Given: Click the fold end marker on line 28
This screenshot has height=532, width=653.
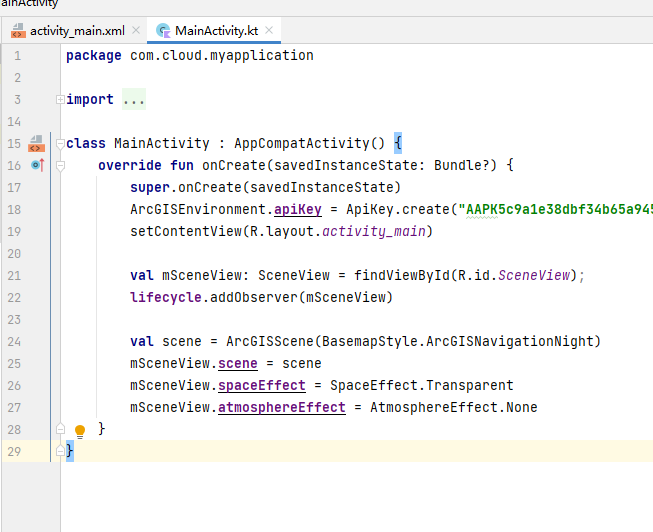Looking at the screenshot, I should [x=60, y=429].
